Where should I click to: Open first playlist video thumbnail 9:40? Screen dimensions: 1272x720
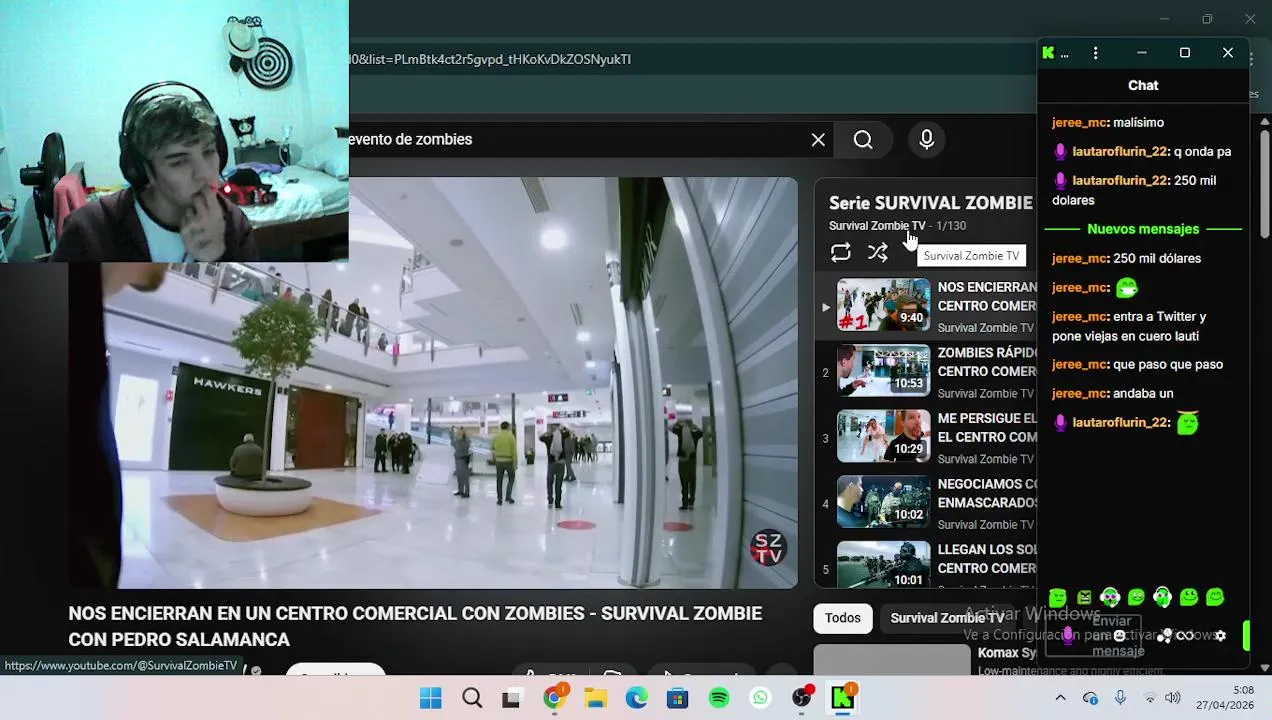pos(883,304)
